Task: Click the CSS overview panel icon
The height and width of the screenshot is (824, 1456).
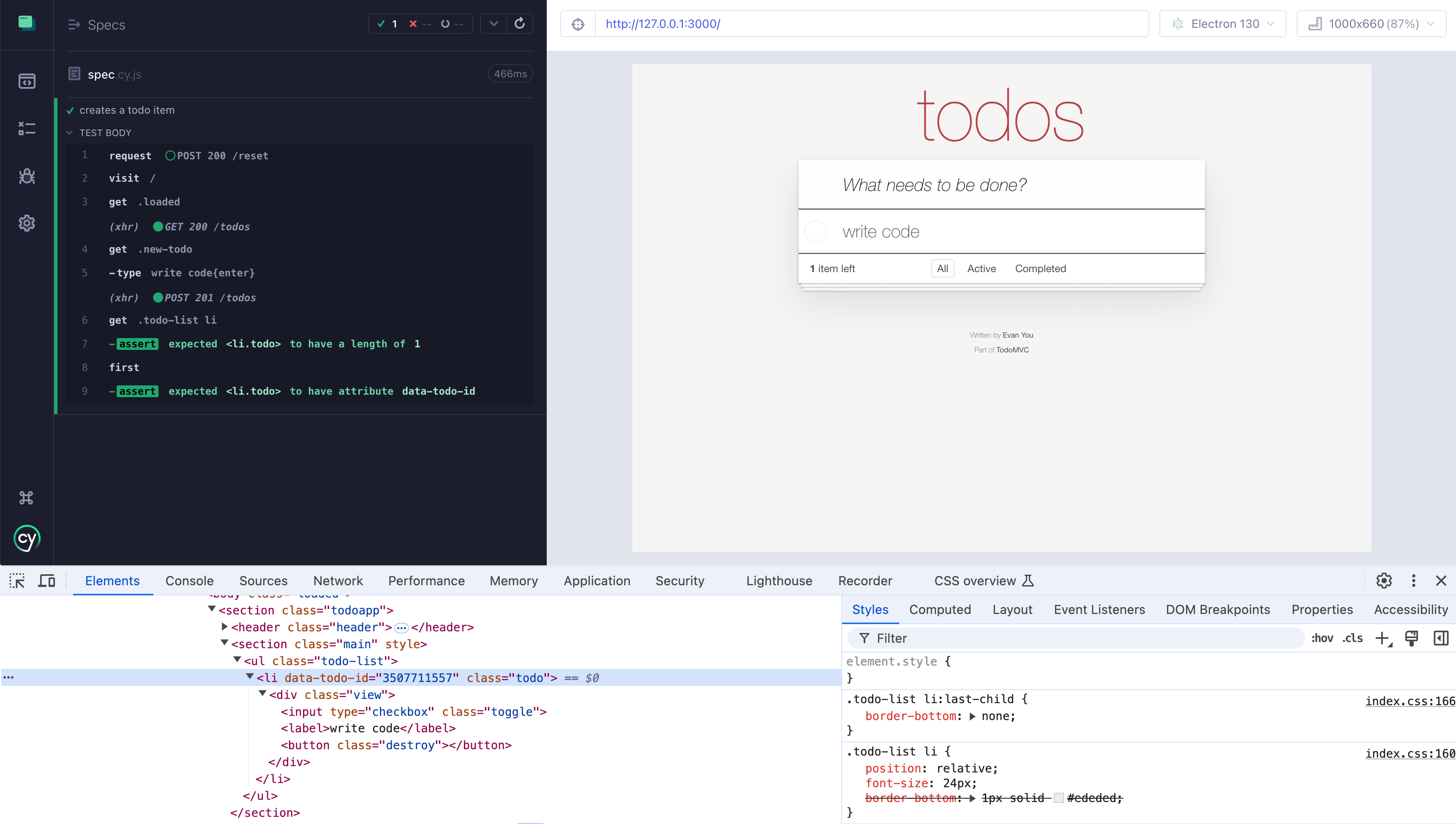Action: click(x=1028, y=581)
